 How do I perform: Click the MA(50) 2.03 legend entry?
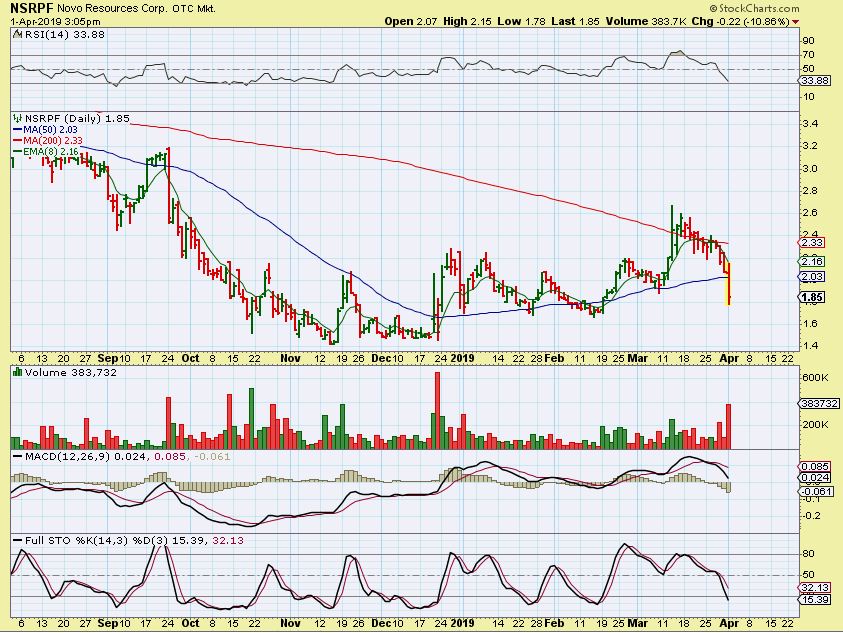(45, 130)
